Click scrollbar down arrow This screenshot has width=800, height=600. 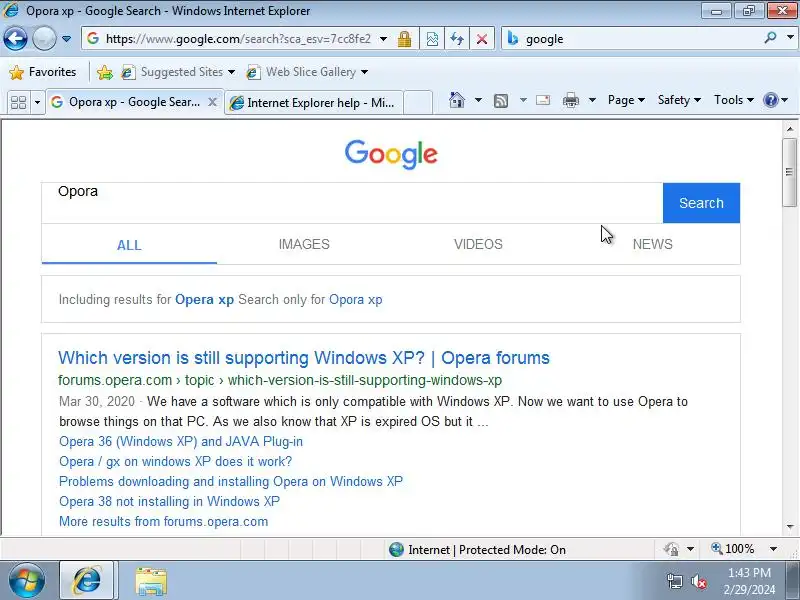point(790,527)
